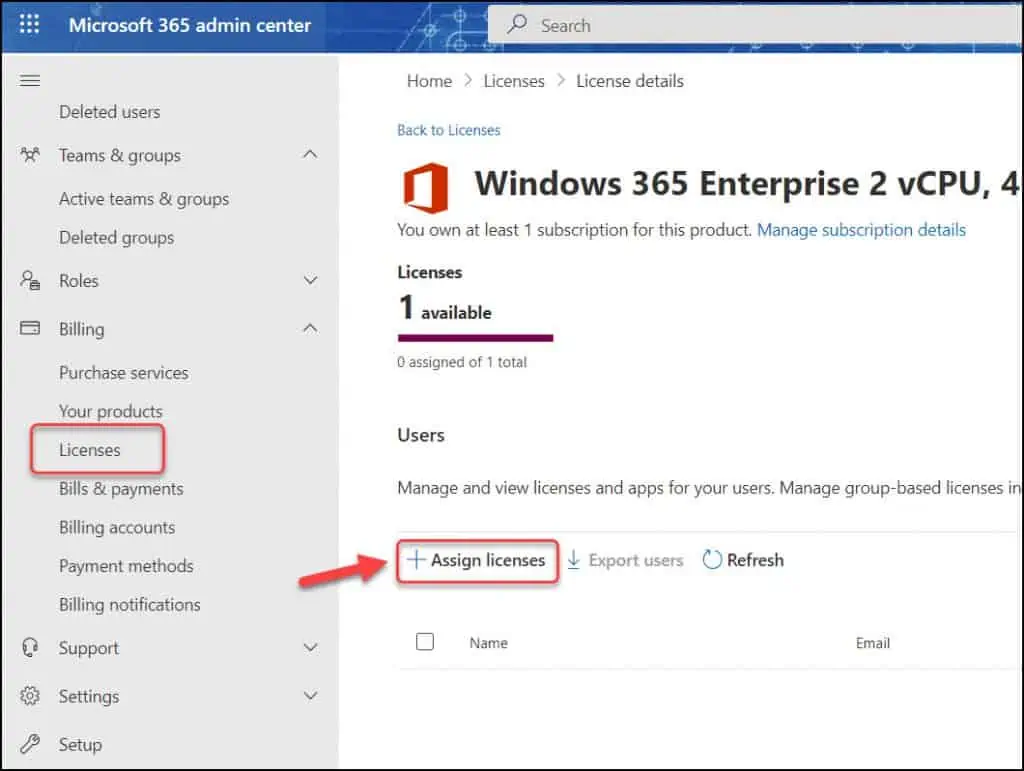Open Deleted groups in the sidebar

116,238
